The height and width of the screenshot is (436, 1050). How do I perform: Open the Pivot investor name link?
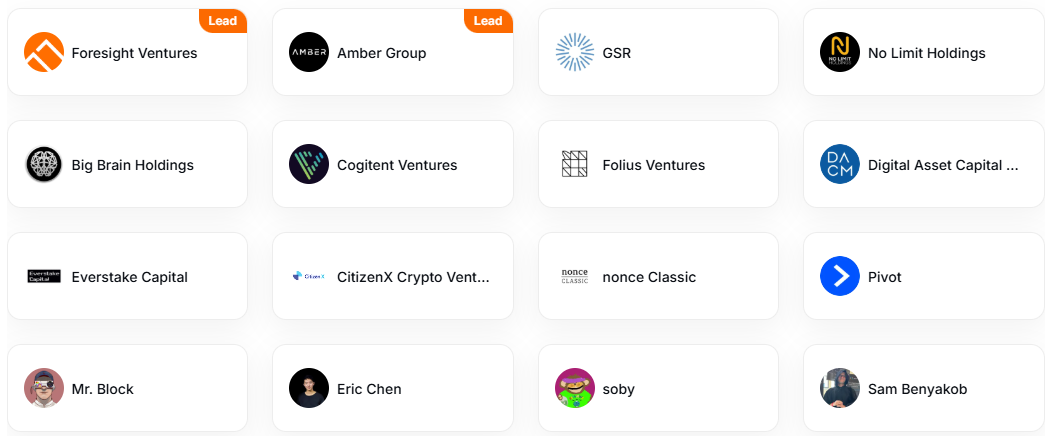[885, 277]
